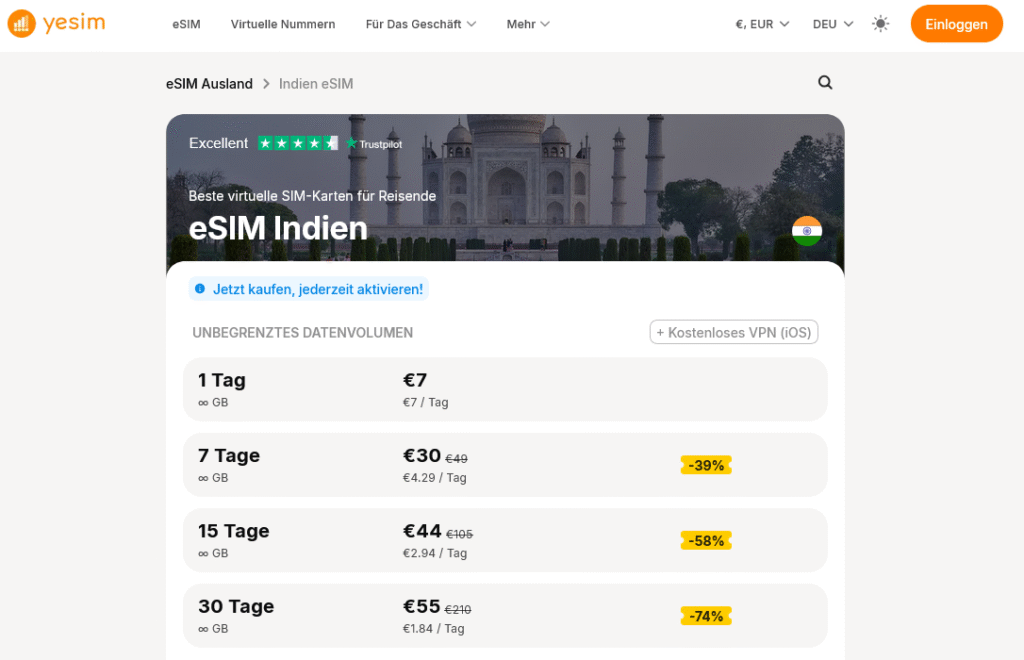Screen dimensions: 1024x660
Task: Select eSIM in the top navigation
Action: click(x=186, y=23)
